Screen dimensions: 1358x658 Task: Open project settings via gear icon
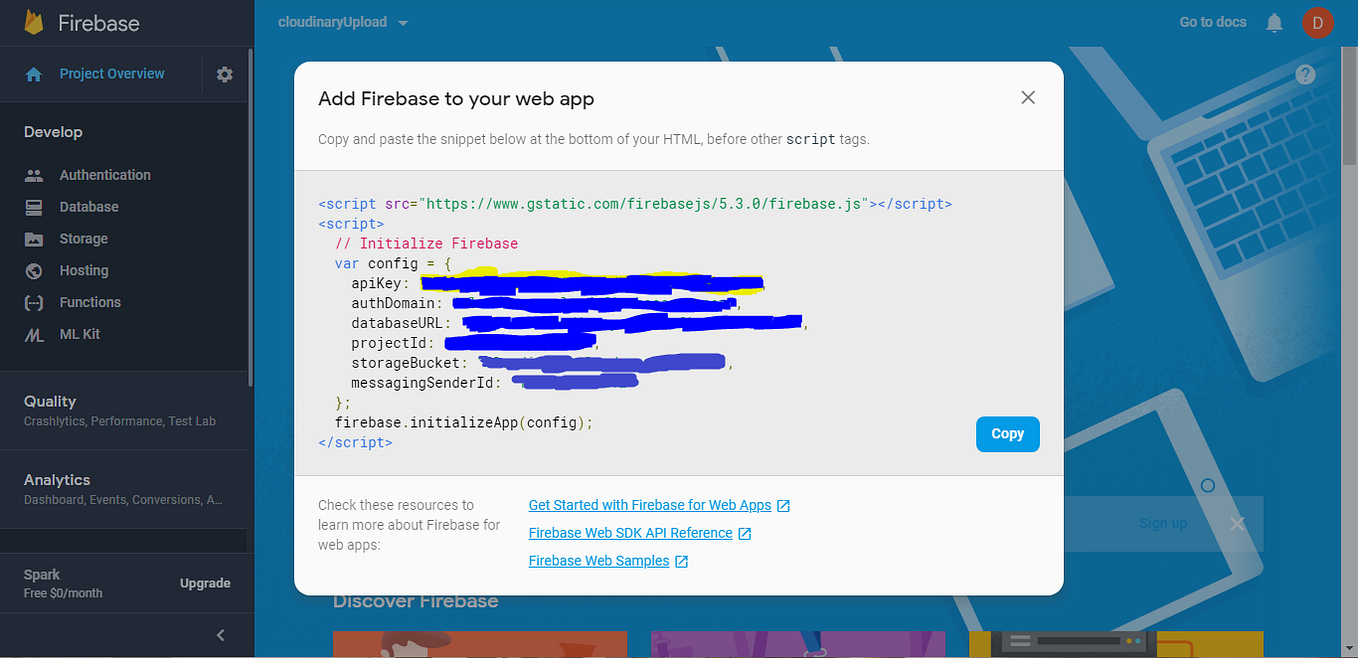224,73
